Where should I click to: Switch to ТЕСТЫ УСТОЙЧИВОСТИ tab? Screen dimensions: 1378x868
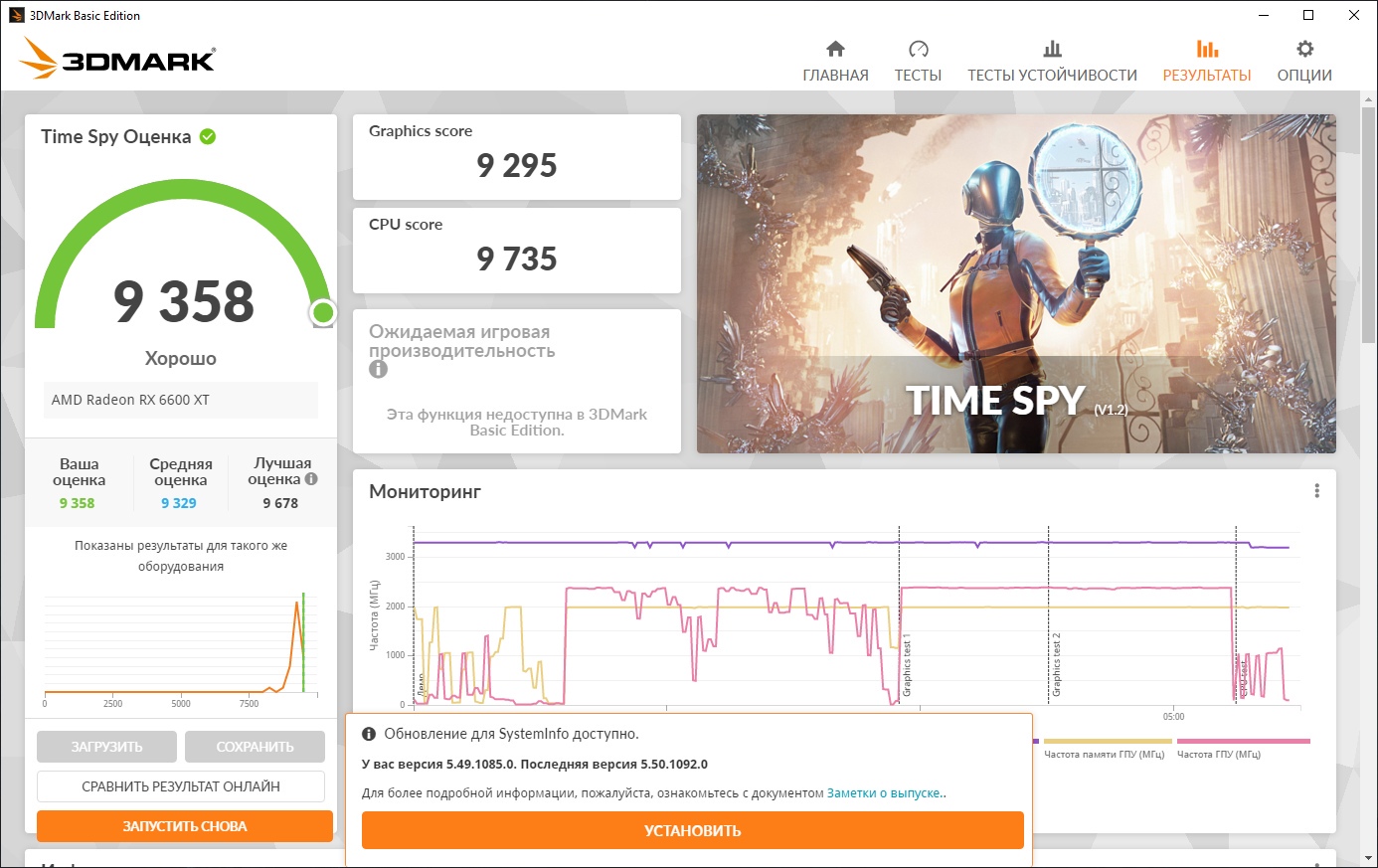(x=1052, y=62)
